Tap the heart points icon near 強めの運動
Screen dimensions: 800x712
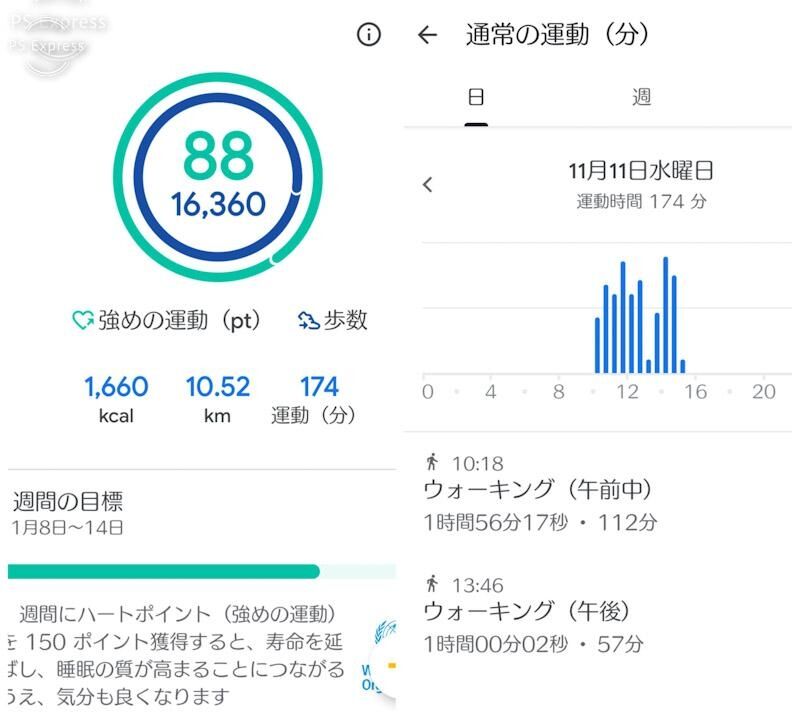pyautogui.click(x=82, y=320)
